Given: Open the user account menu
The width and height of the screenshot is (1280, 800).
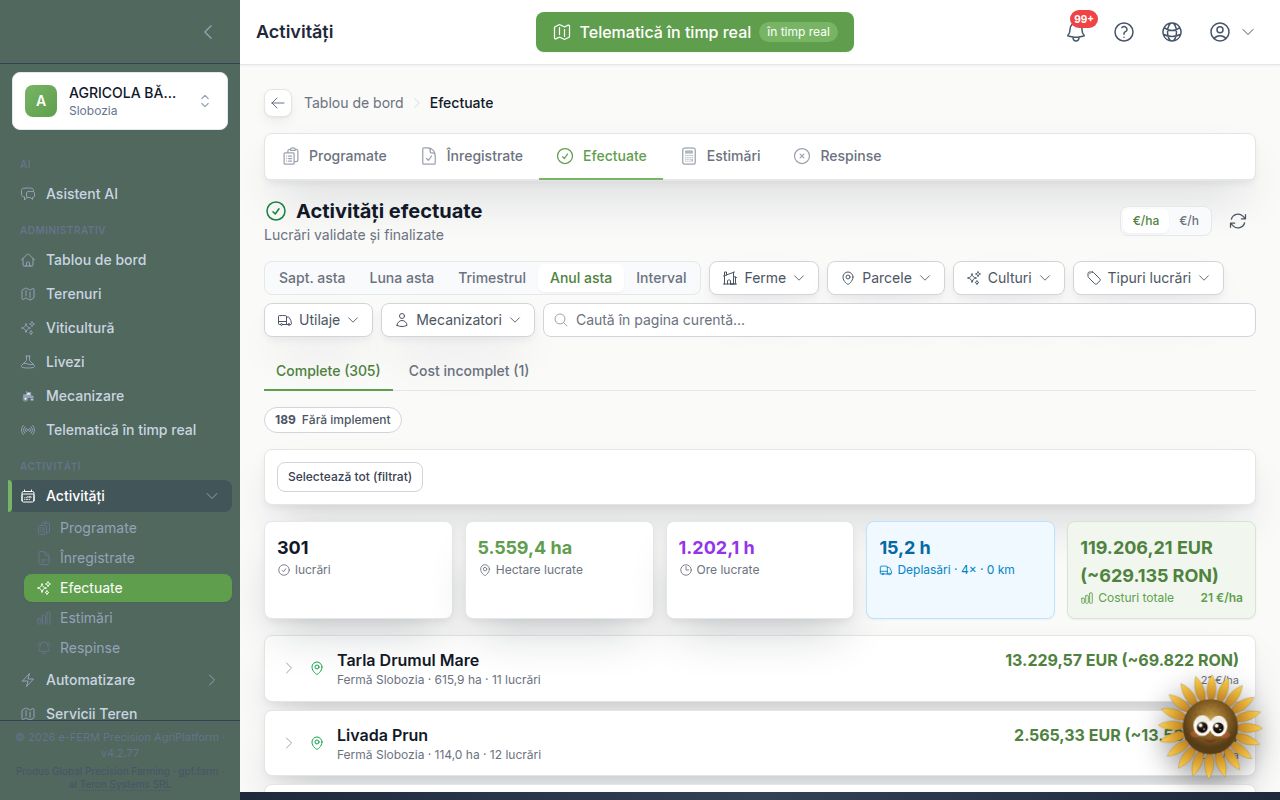Looking at the screenshot, I should (x=1231, y=32).
